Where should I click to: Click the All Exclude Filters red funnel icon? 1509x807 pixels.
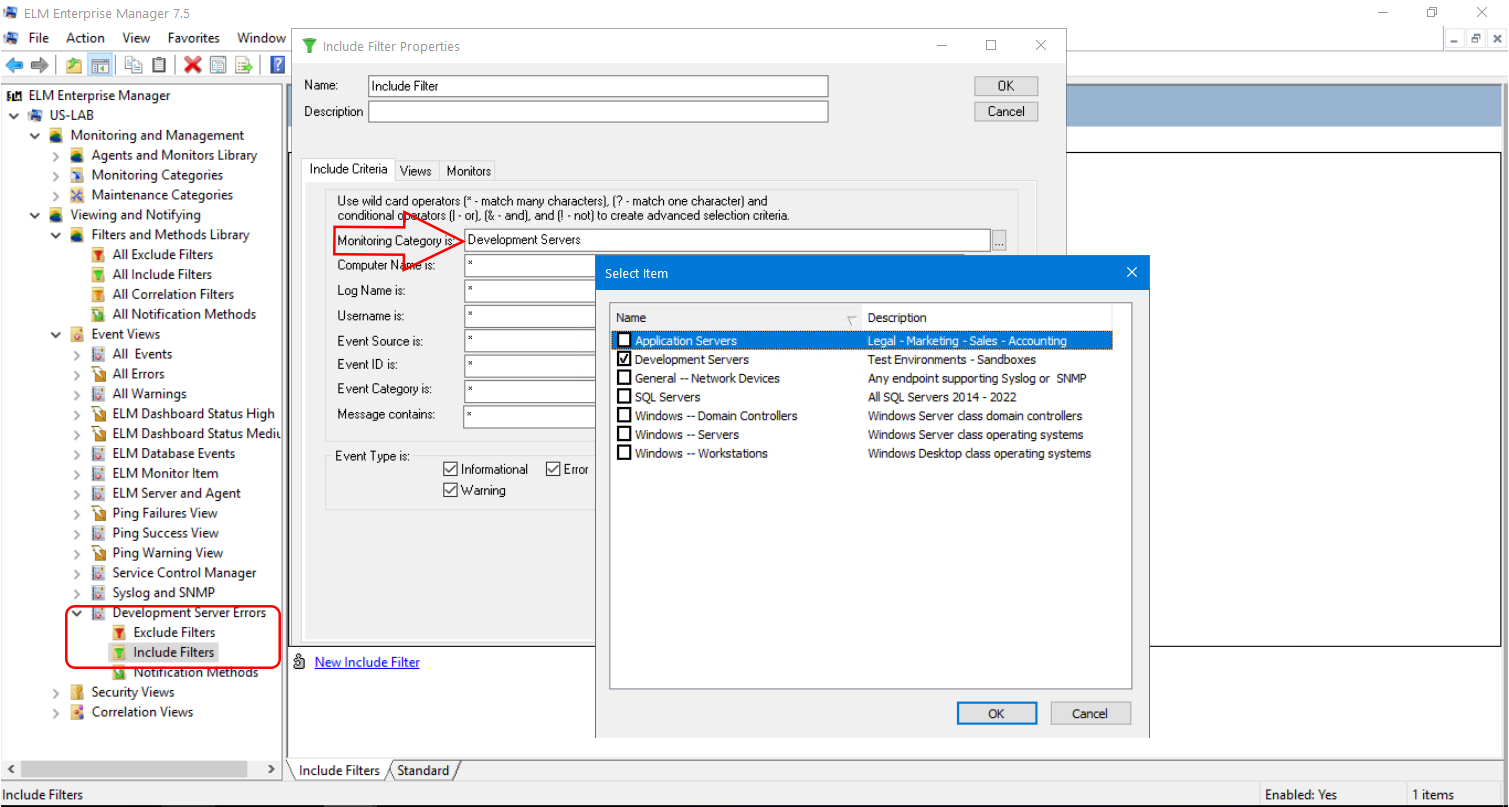tap(98, 255)
